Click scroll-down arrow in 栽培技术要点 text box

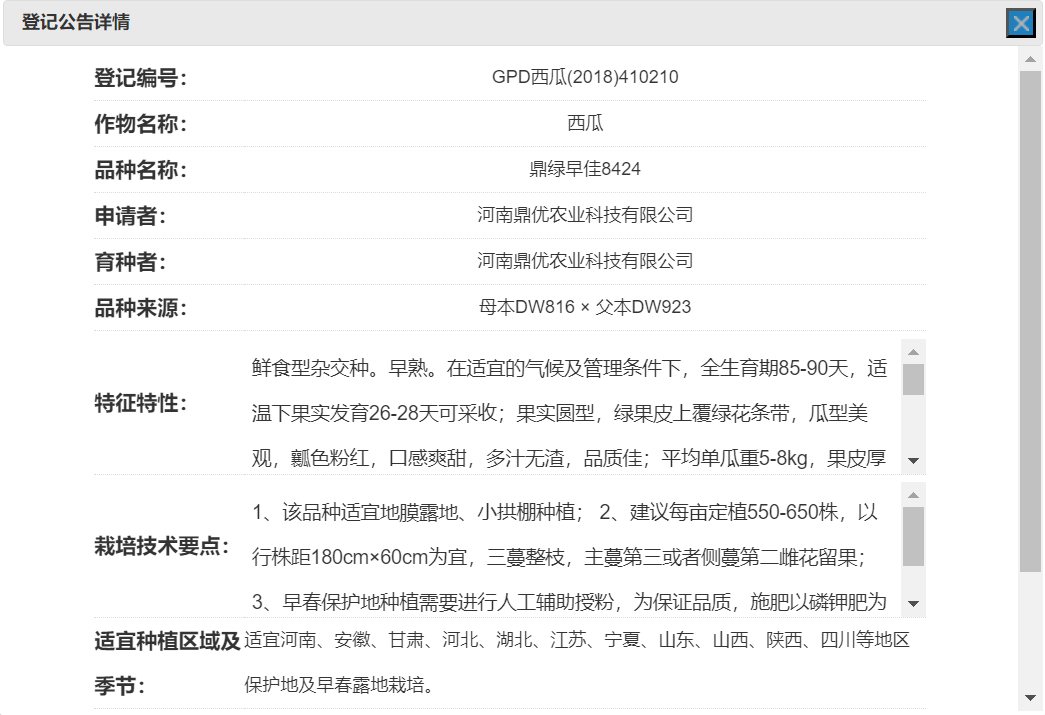914,604
